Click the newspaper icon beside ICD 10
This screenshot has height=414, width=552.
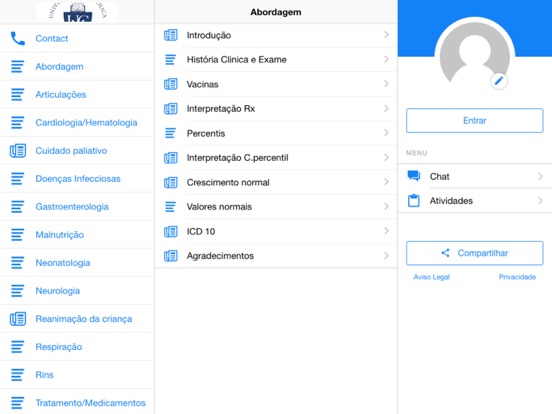coord(171,231)
